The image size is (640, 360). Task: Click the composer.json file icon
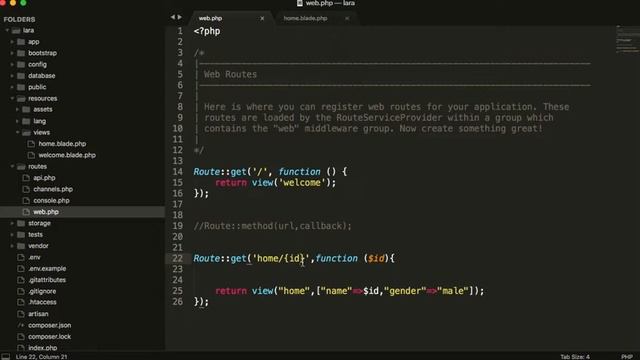point(21,325)
